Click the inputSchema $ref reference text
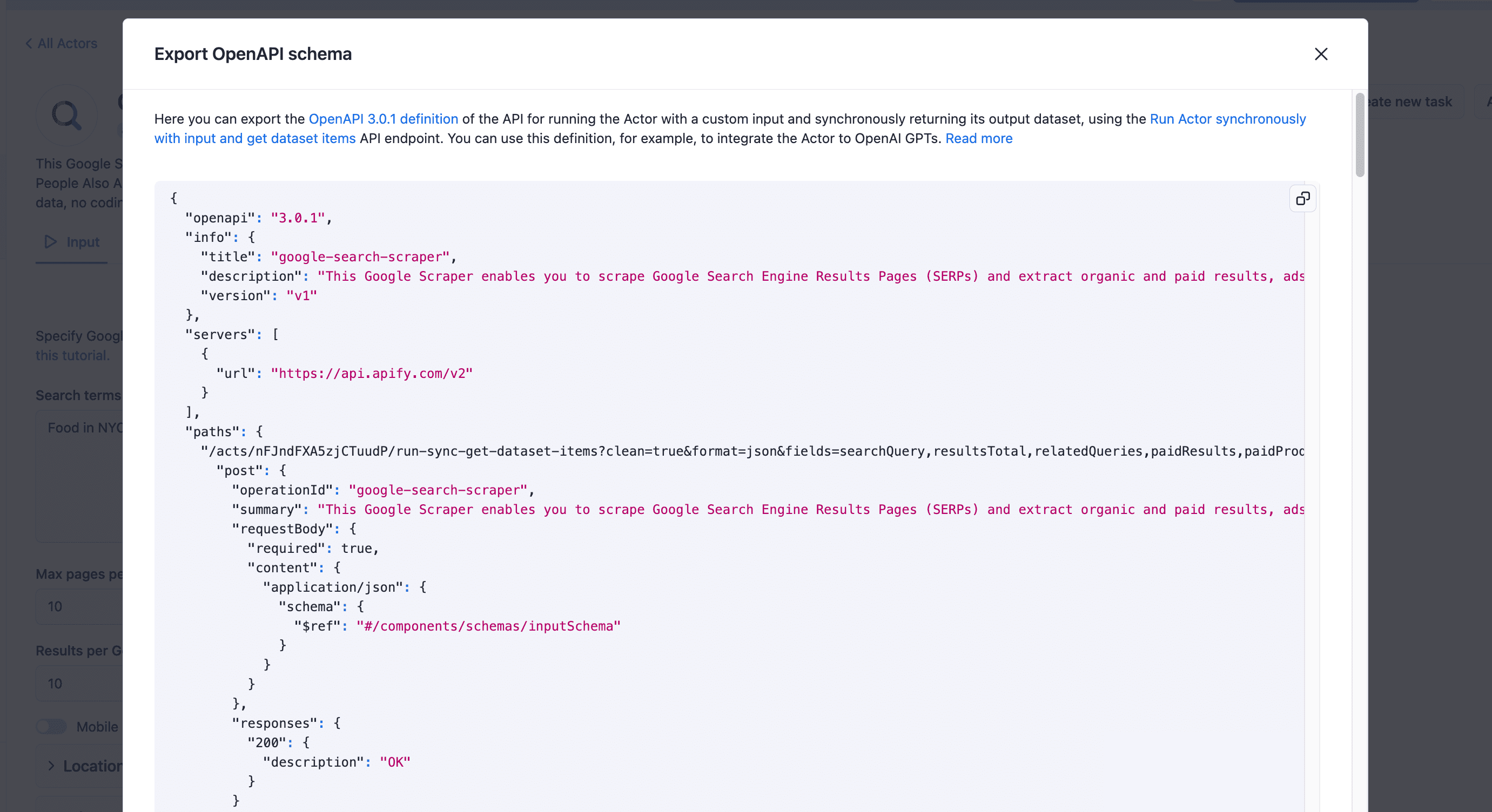 (x=488, y=626)
